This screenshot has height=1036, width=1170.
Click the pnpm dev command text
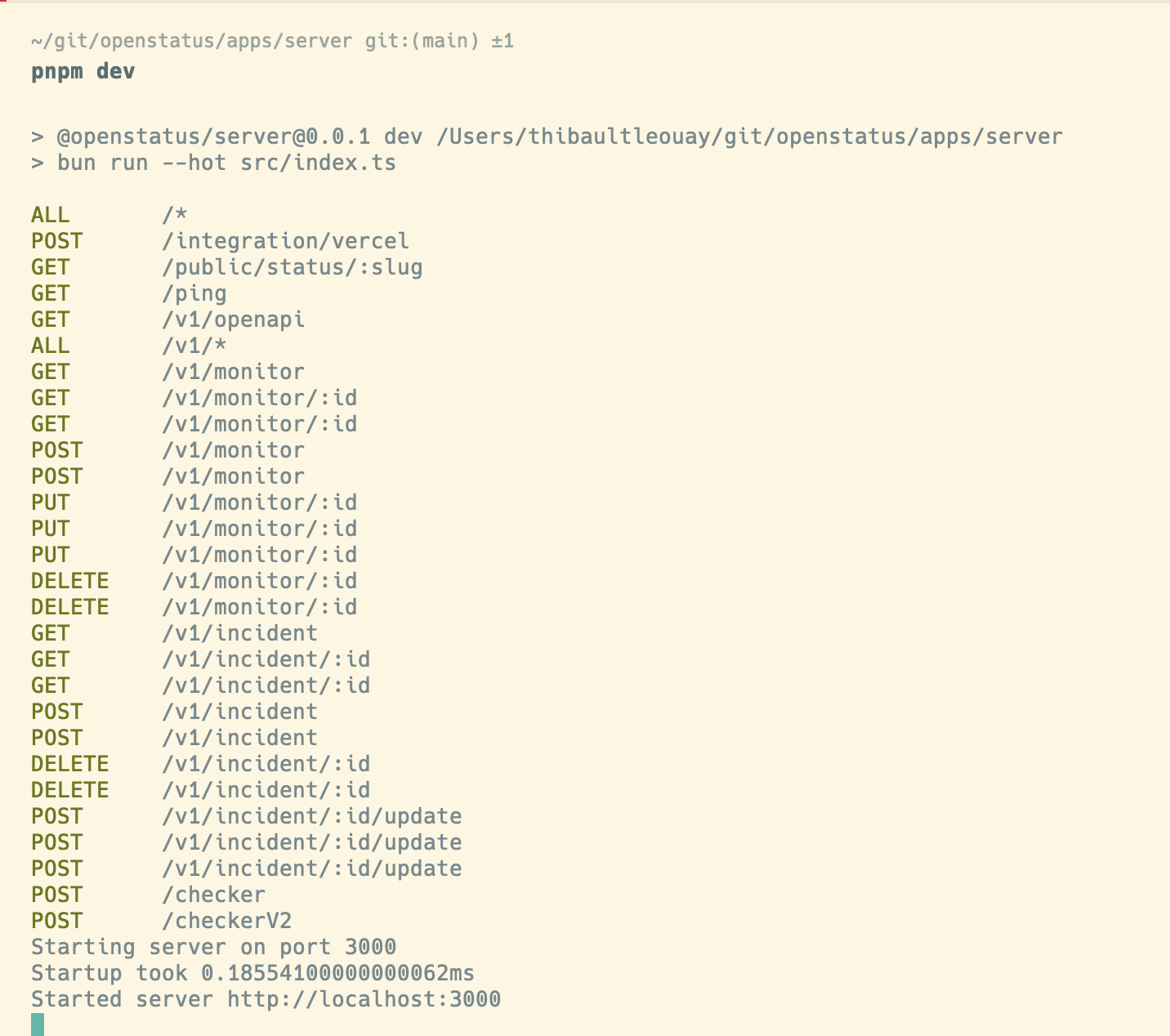click(x=83, y=71)
